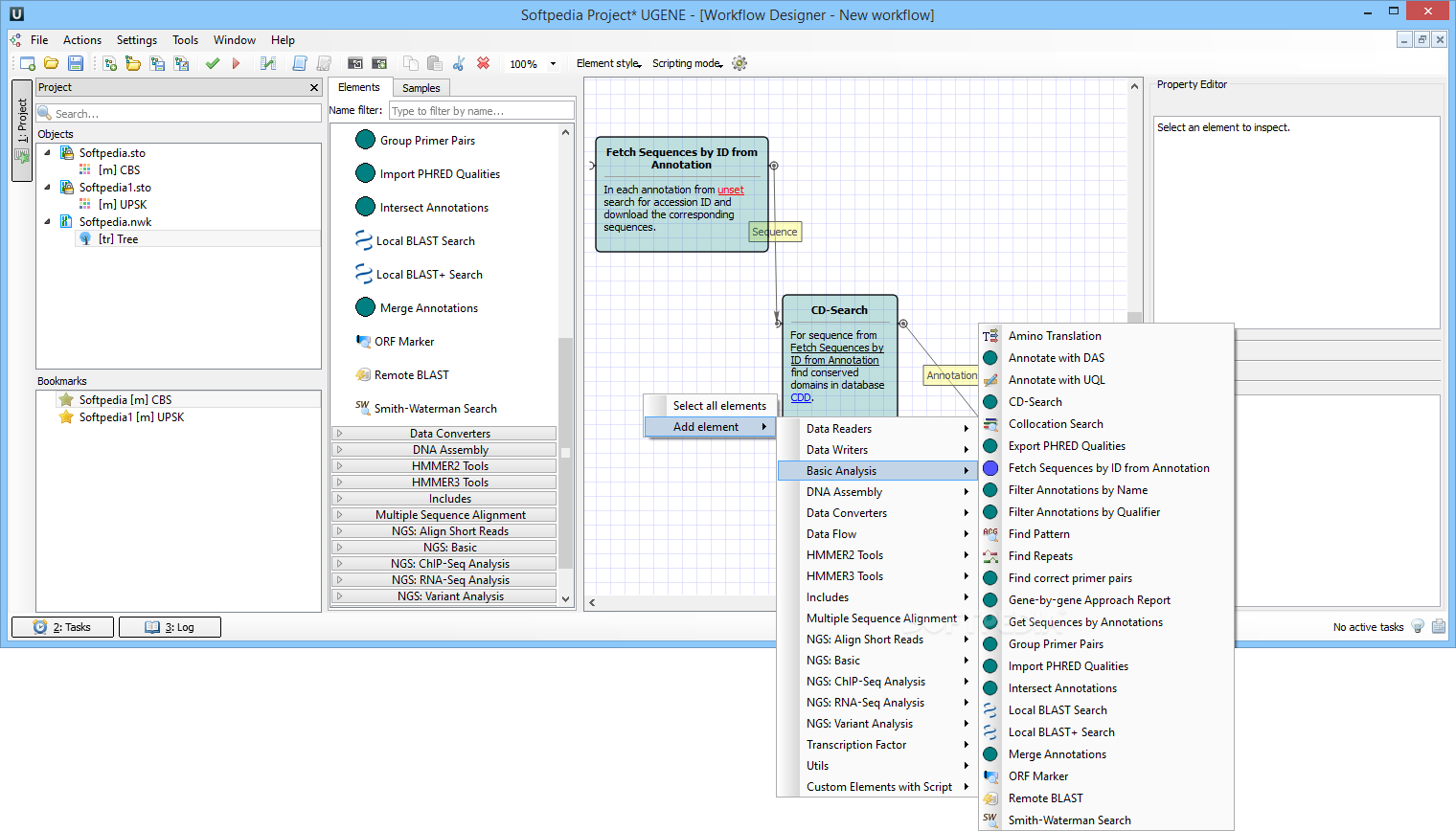The width and height of the screenshot is (1456, 831).
Task: Run the workflow with the red play icon
Action: tap(236, 64)
